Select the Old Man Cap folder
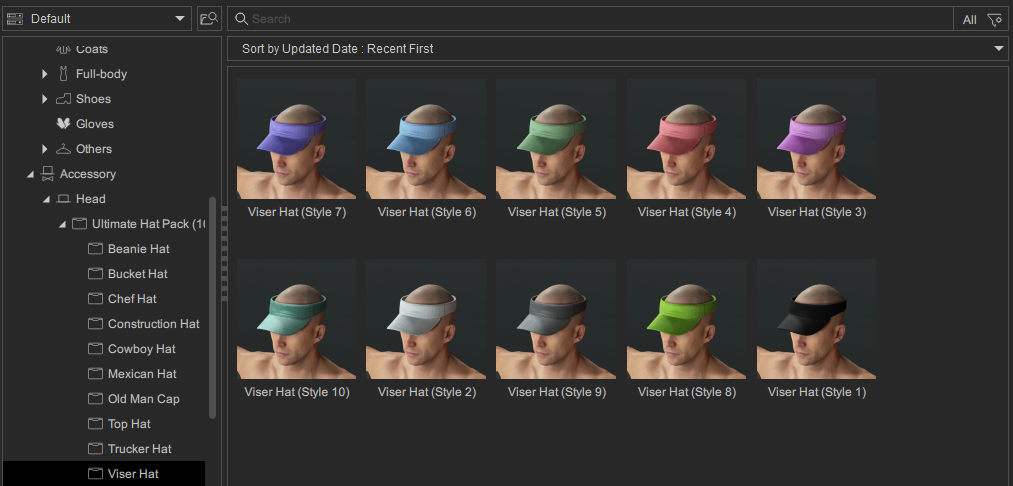Image resolution: width=1013 pixels, height=486 pixels. click(144, 399)
